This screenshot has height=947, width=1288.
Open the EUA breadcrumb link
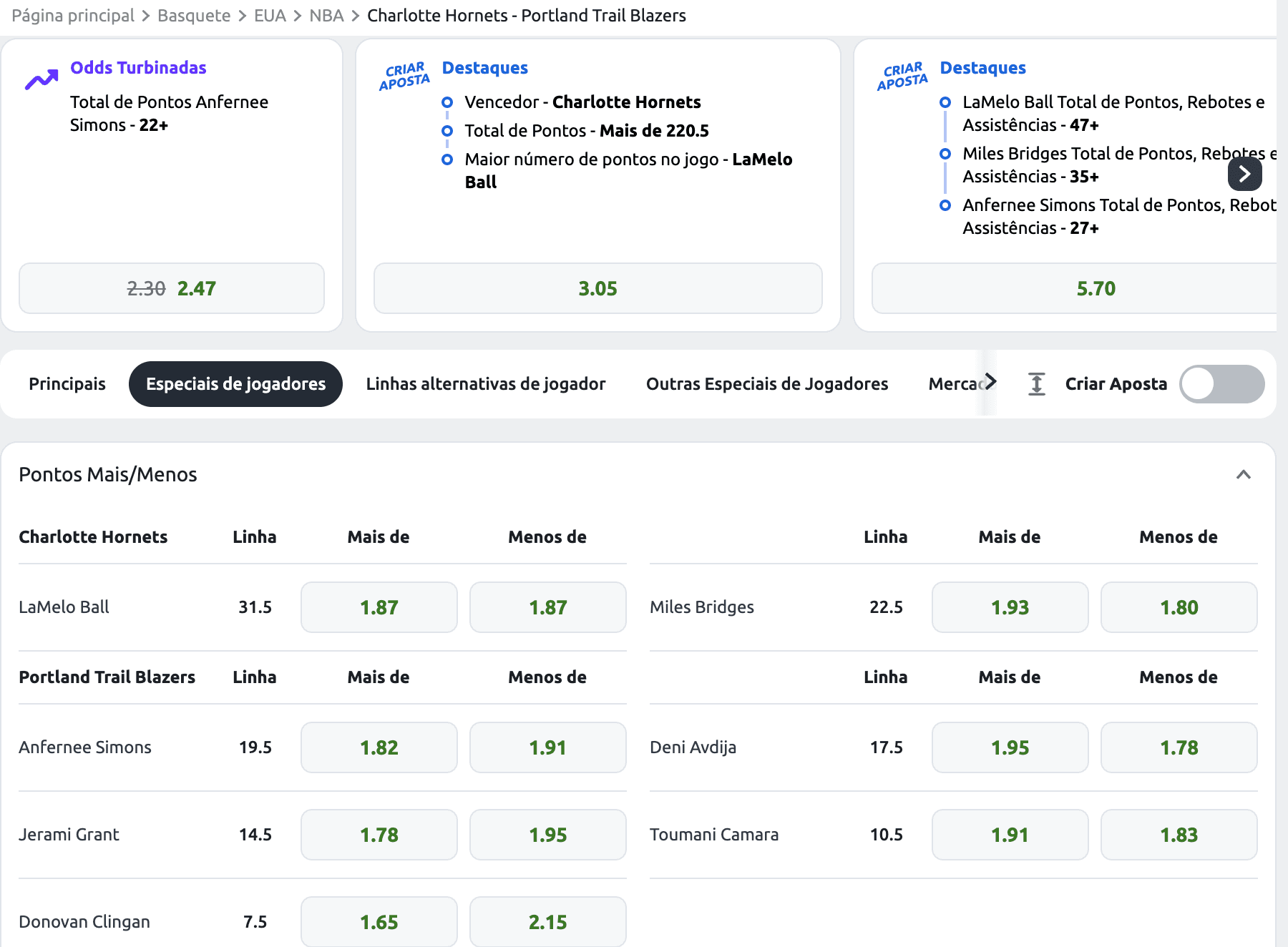[x=270, y=16]
